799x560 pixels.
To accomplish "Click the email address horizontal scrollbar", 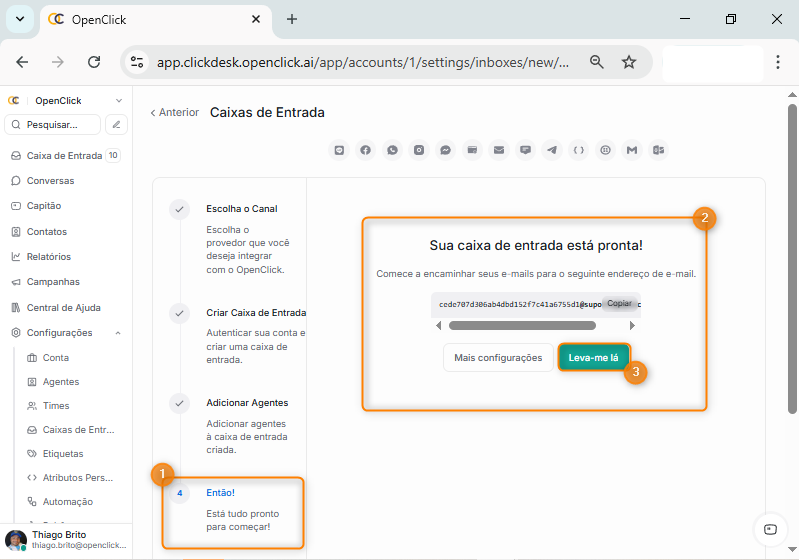I will click(522, 325).
